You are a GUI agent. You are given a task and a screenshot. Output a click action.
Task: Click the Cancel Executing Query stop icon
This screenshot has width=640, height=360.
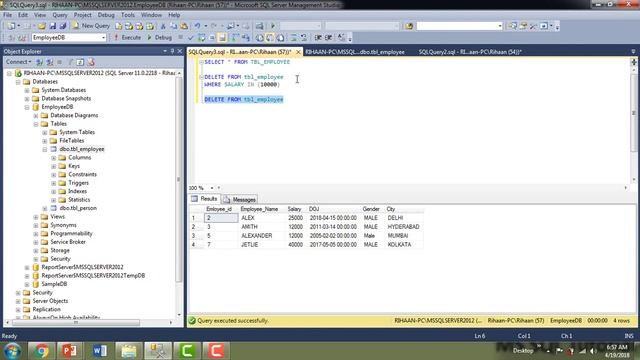180,38
